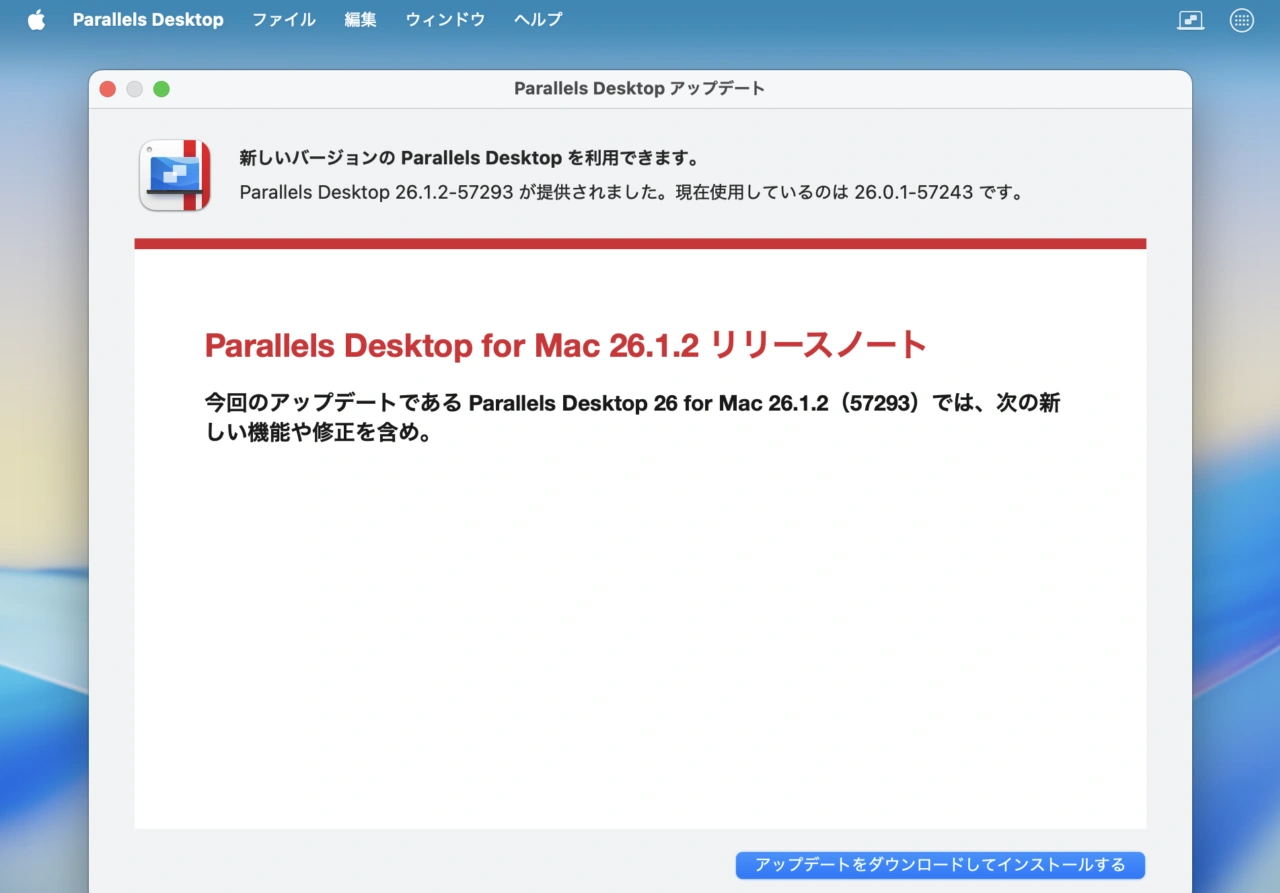Open the ヘルプ menu

click(537, 19)
